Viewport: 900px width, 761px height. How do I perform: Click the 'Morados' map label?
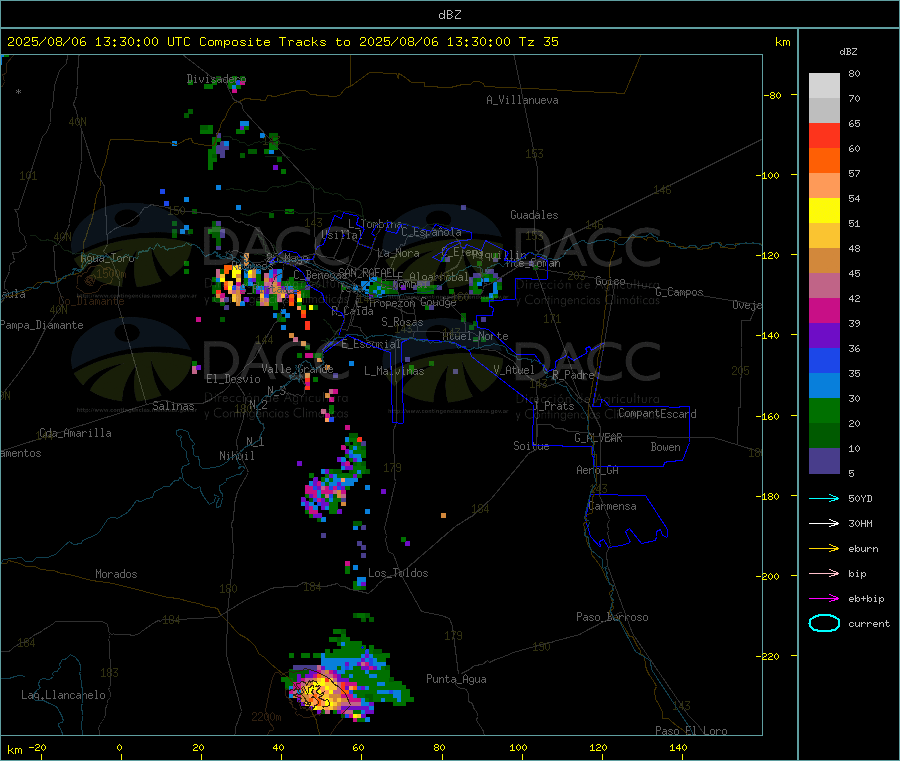[117, 574]
